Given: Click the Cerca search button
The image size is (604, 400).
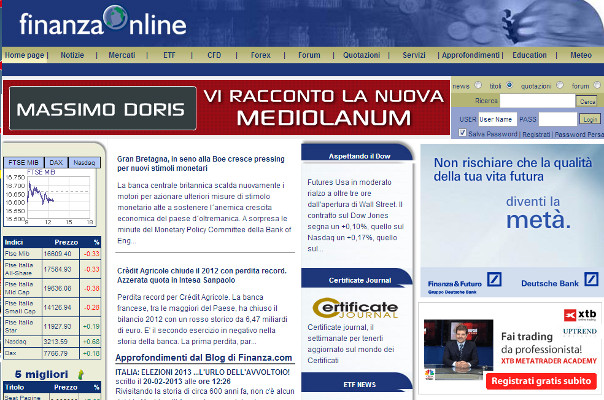Looking at the screenshot, I should click(588, 101).
